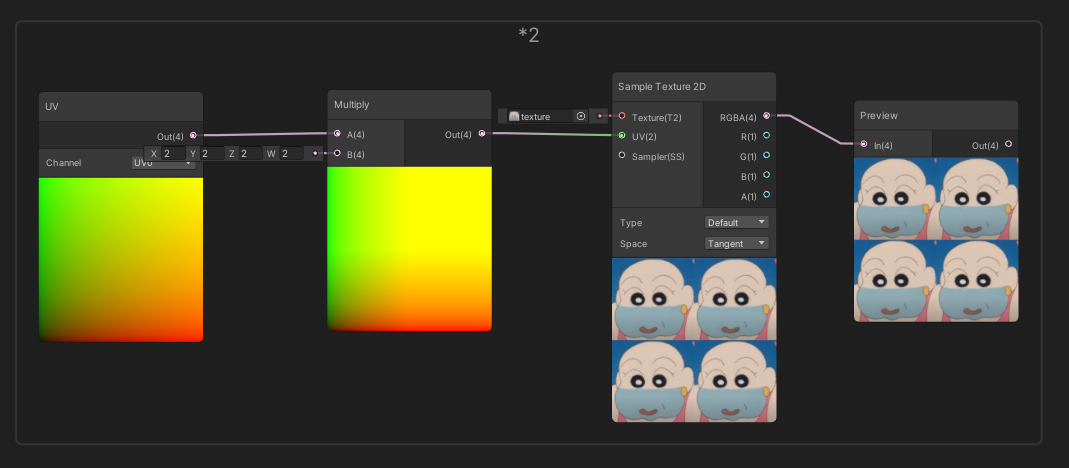The height and width of the screenshot is (468, 1069).
Task: Click the Type label in Sample Texture 2D
Action: [x=631, y=223]
